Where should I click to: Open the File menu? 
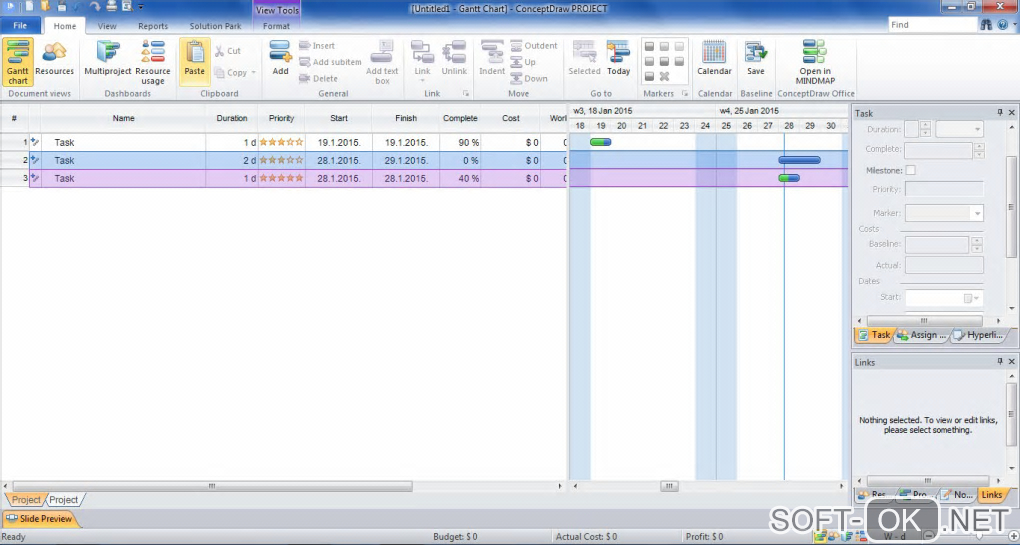click(20, 25)
